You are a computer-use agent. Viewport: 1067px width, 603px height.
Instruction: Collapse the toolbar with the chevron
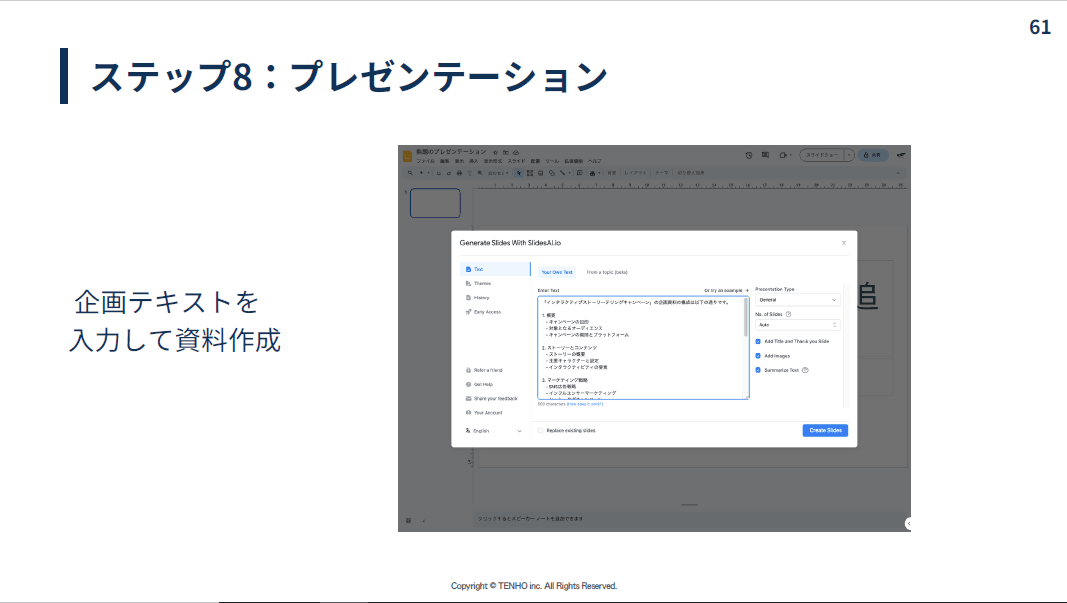[x=898, y=173]
